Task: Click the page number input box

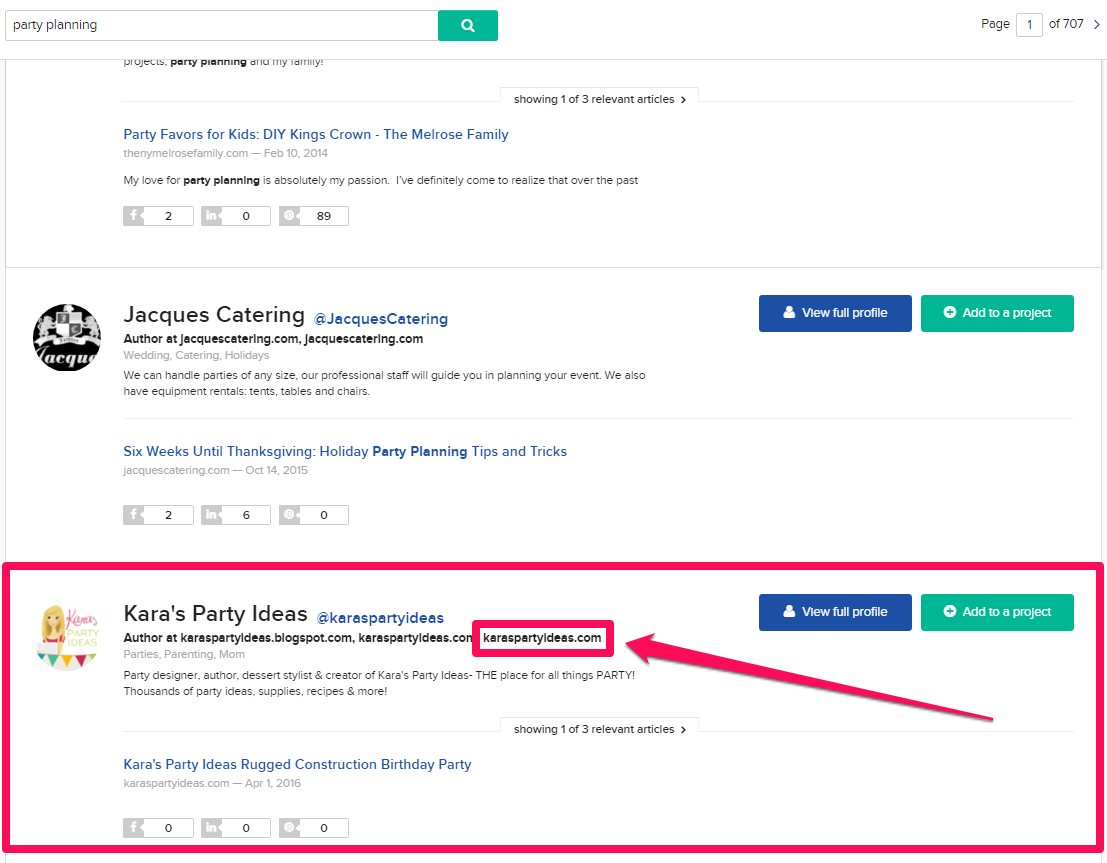Action: click(x=1029, y=24)
